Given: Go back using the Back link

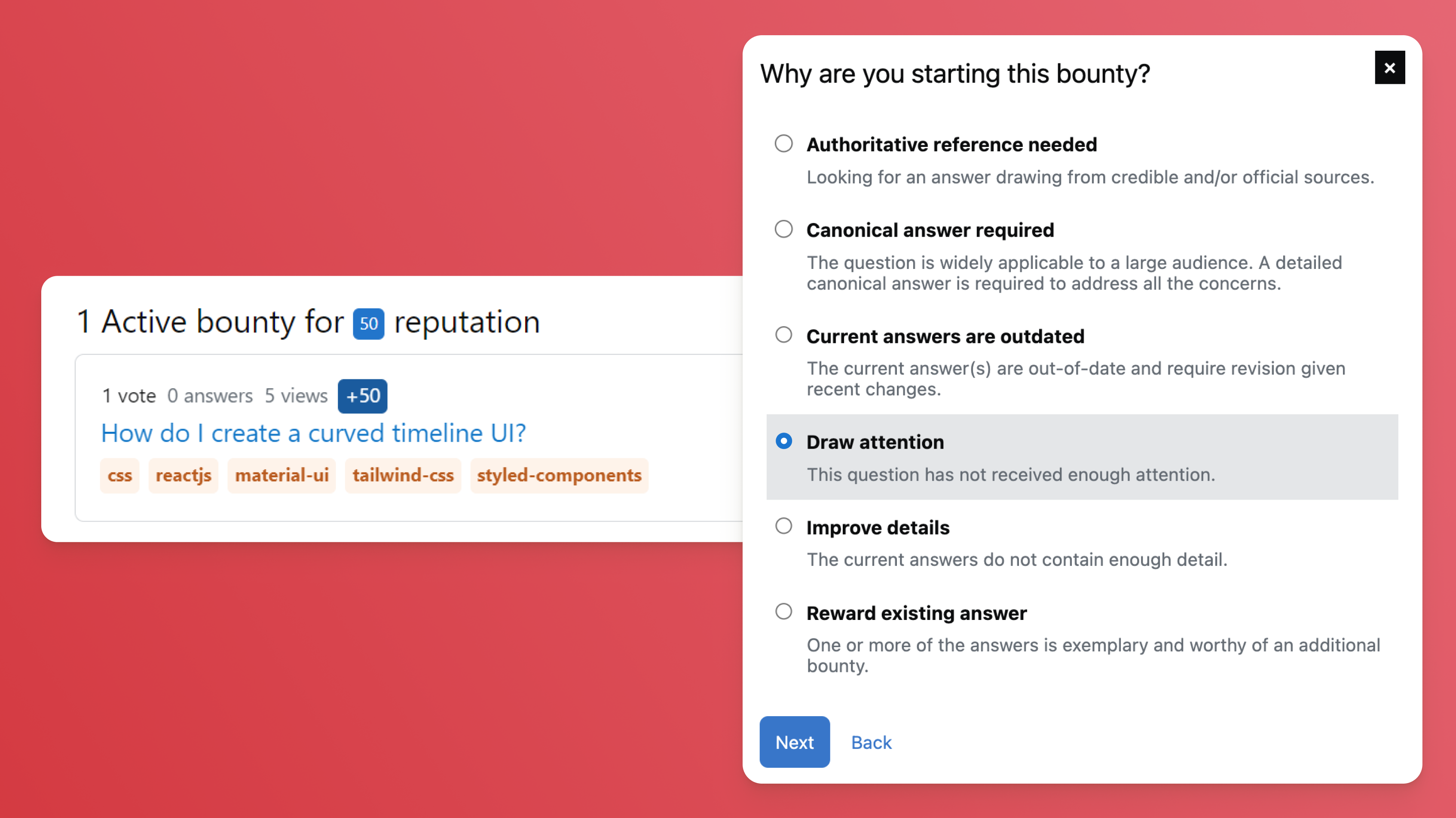Looking at the screenshot, I should (x=871, y=742).
